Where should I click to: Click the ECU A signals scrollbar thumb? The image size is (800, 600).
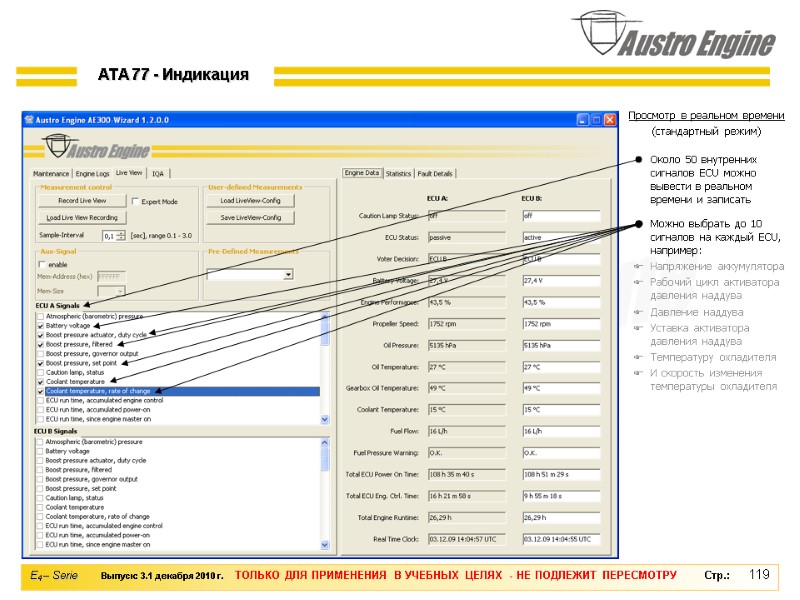tap(325, 333)
